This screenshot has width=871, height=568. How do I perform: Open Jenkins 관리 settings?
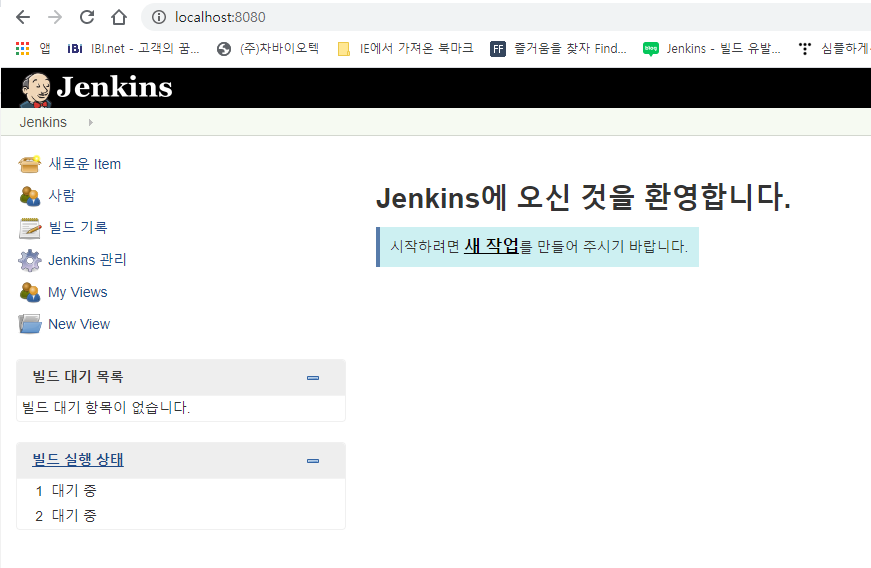click(x=87, y=260)
